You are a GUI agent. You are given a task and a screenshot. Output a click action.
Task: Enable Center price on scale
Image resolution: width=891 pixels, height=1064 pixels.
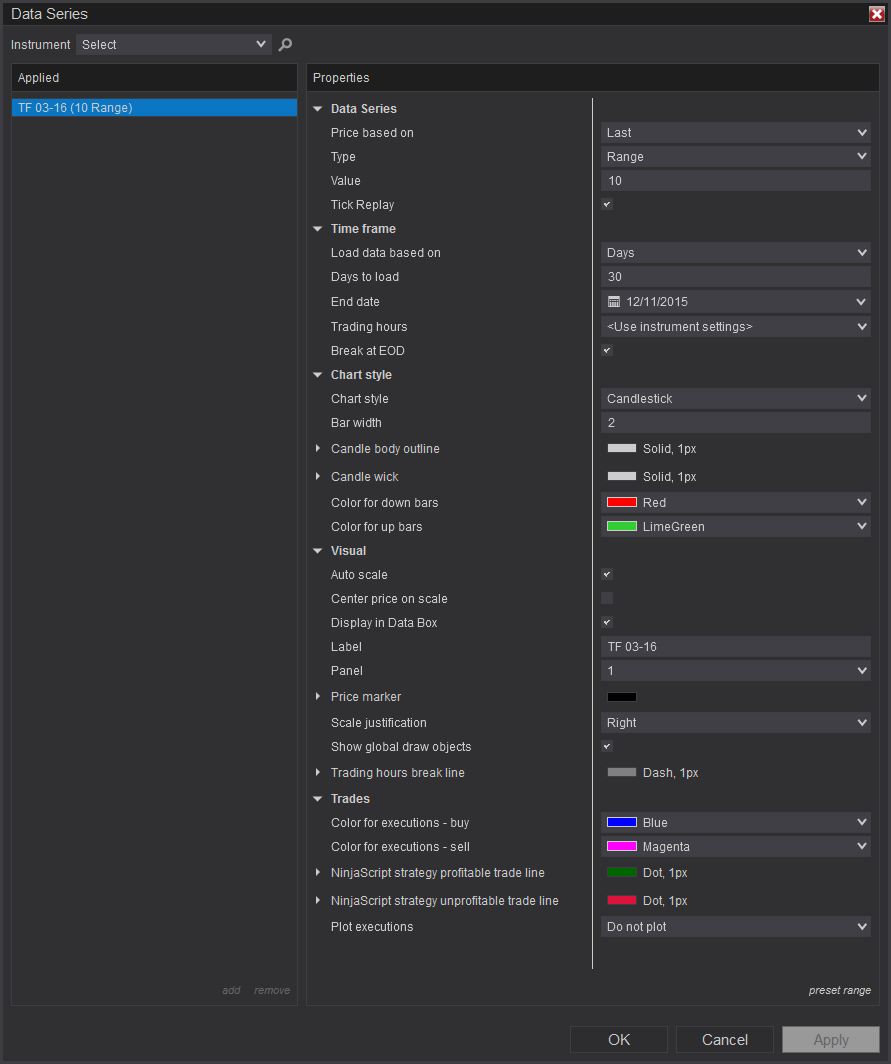click(607, 599)
